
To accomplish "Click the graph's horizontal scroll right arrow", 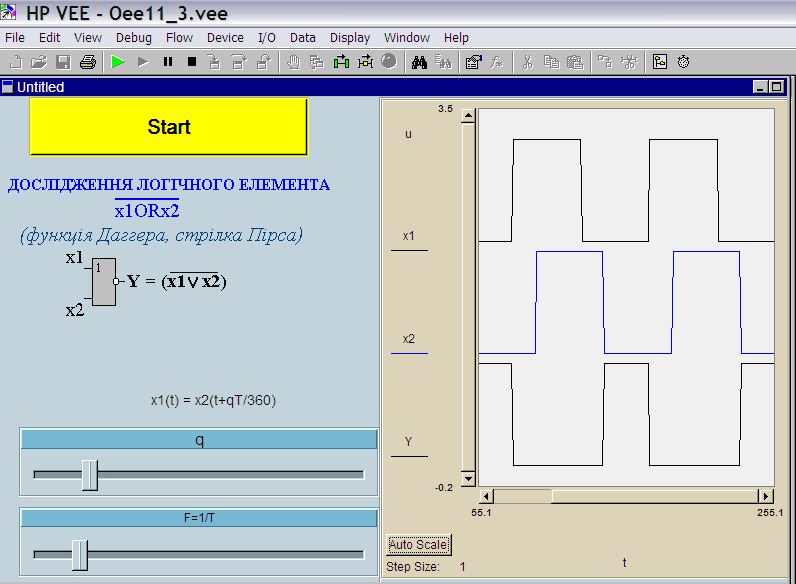I will [x=766, y=496].
